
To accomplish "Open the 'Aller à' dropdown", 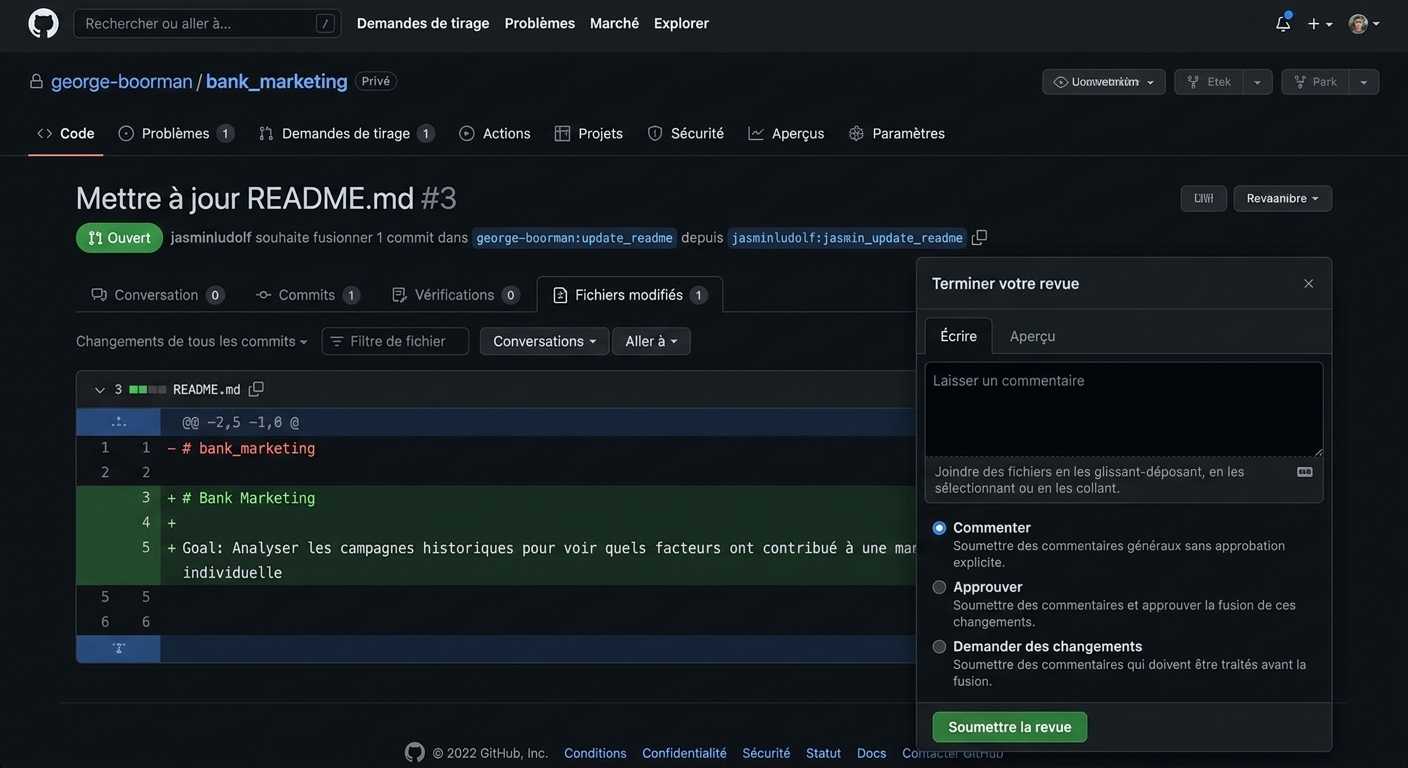I will pos(651,341).
